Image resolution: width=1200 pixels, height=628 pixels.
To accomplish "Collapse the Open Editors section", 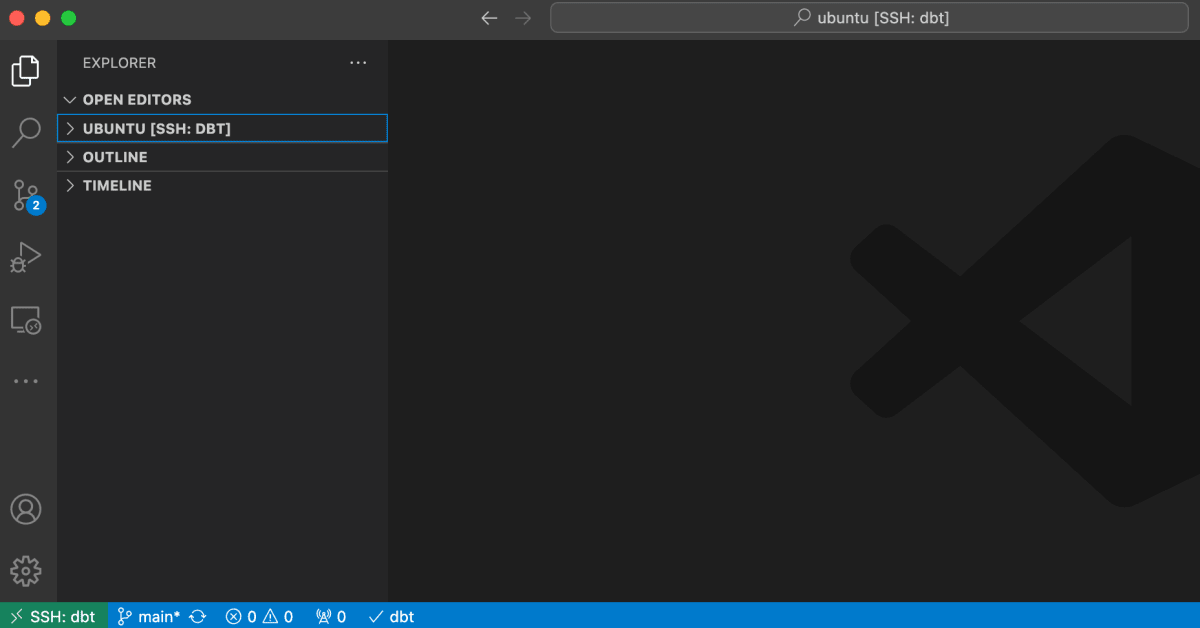I will [x=222, y=100].
